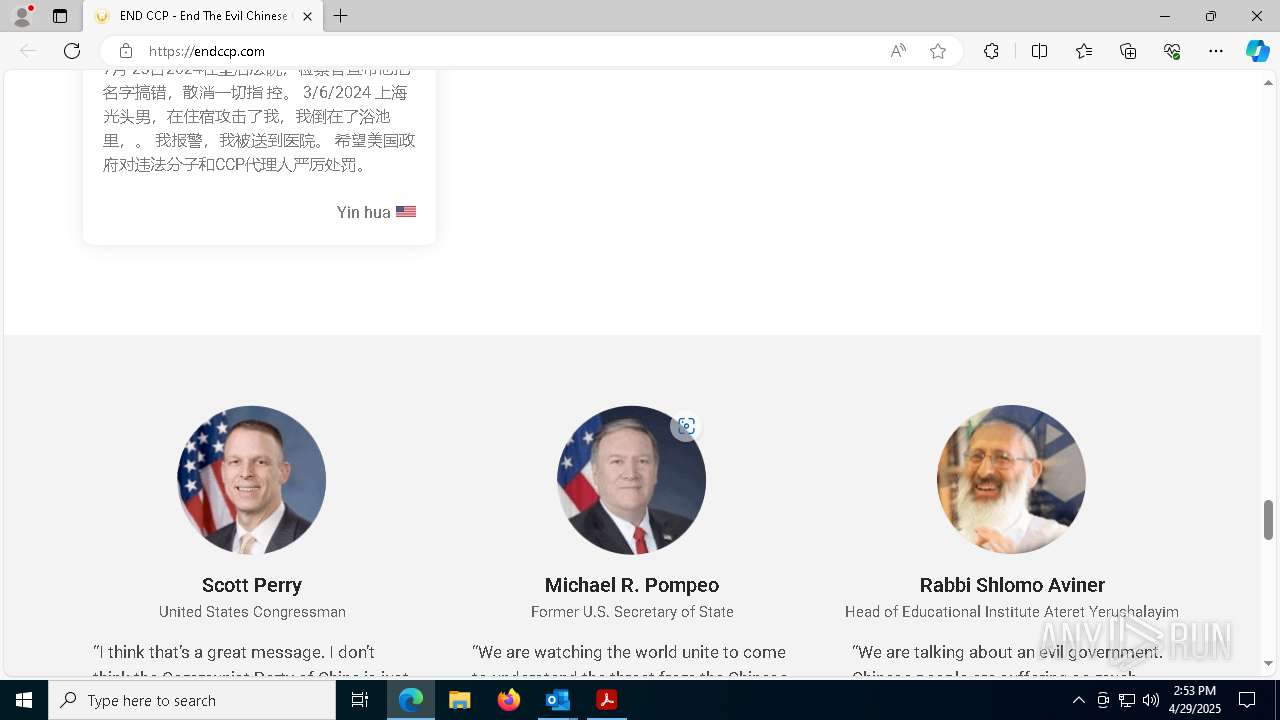The image size is (1280, 720).
Task: Open Favorites list icon
Action: pyautogui.click(x=1084, y=51)
